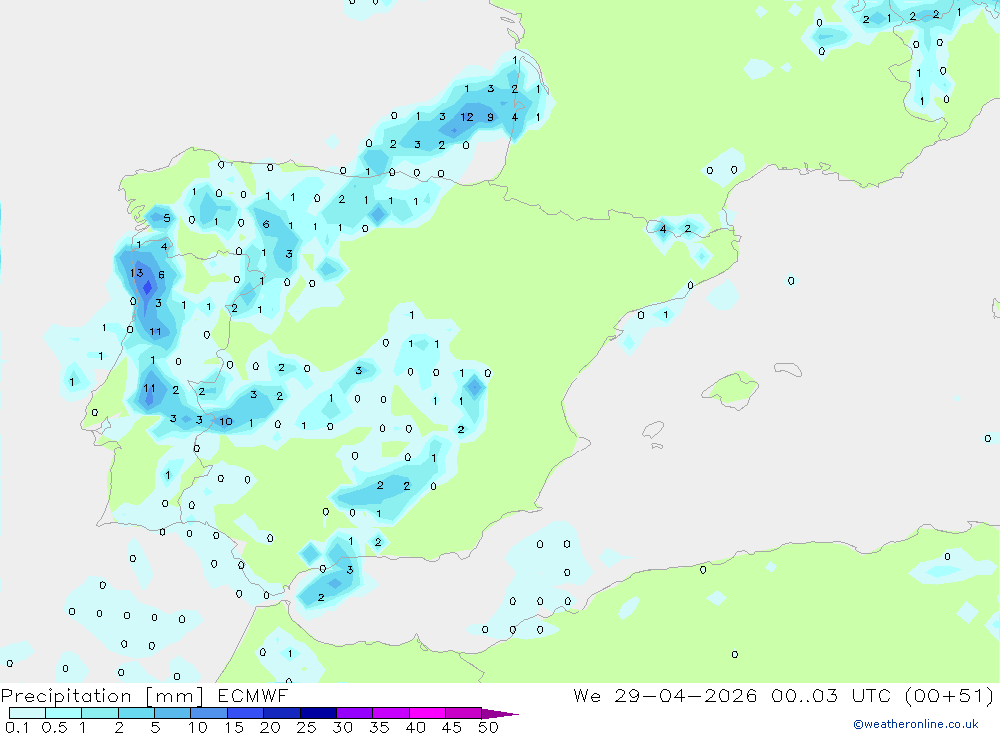Click the Menorca island outline
Image resolution: width=1000 pixels, height=733 pixels.
[x=788, y=369]
